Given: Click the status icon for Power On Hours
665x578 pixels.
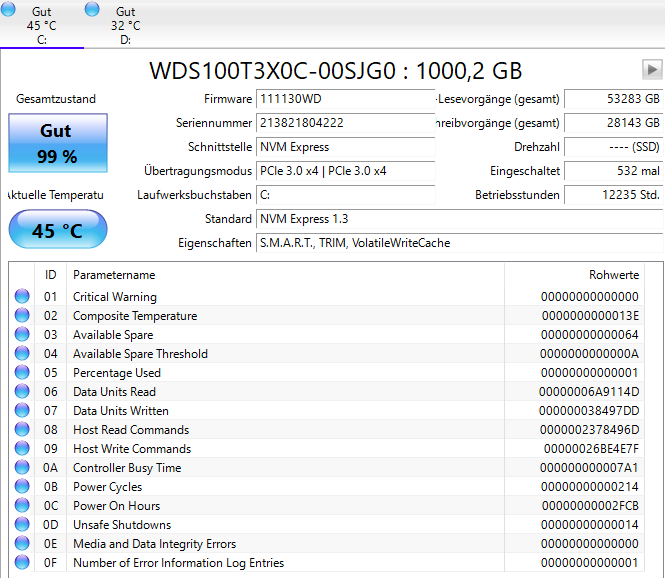Looking at the screenshot, I should 22,505.
